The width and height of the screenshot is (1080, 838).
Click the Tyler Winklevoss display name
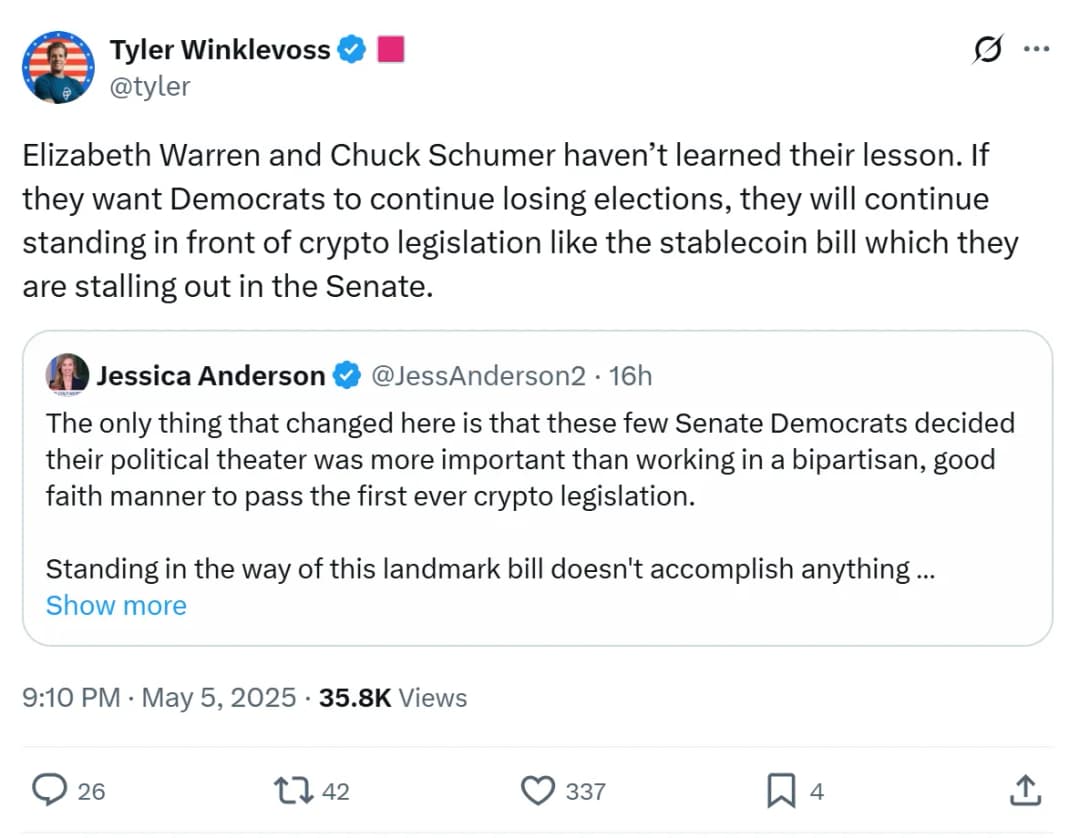(x=219, y=49)
